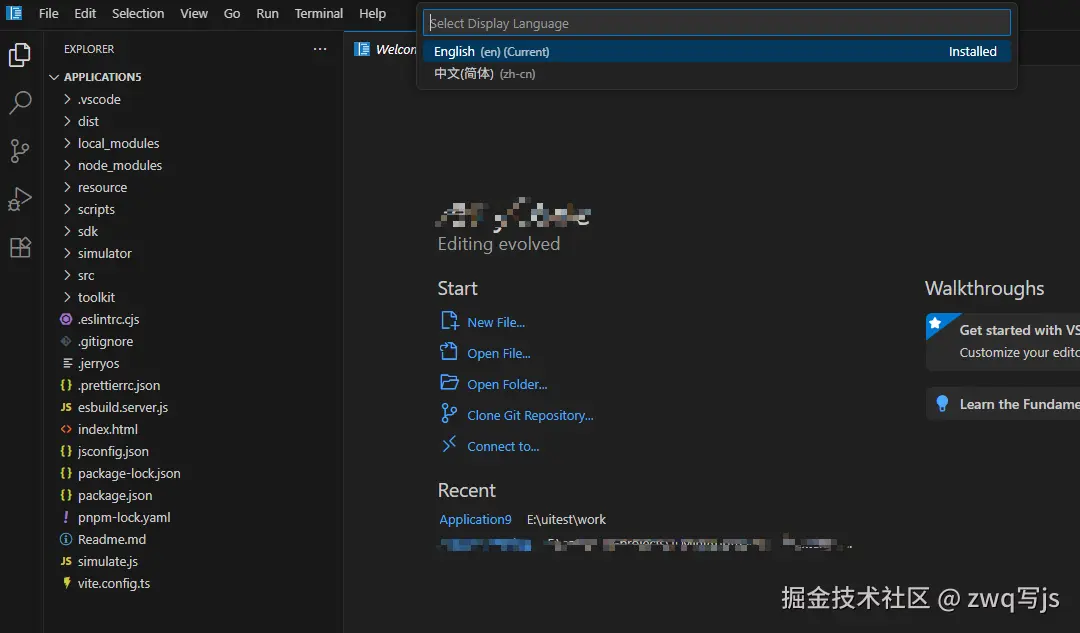Expand the resource folder
The image size is (1080, 633).
coord(67,187)
